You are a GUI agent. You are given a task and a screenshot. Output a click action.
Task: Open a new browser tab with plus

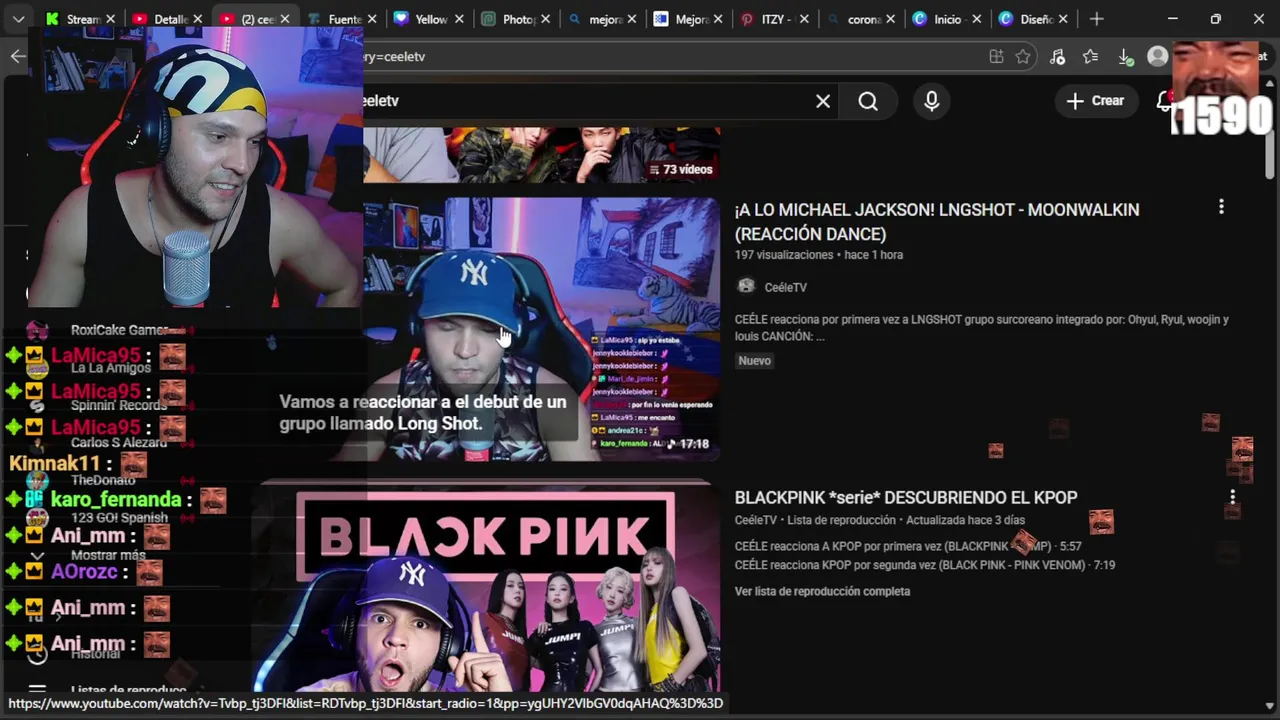point(1096,19)
